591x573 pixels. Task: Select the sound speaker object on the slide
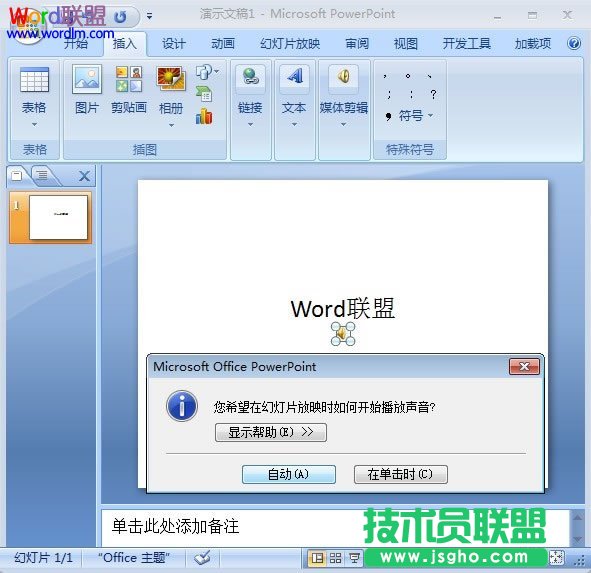(343, 334)
